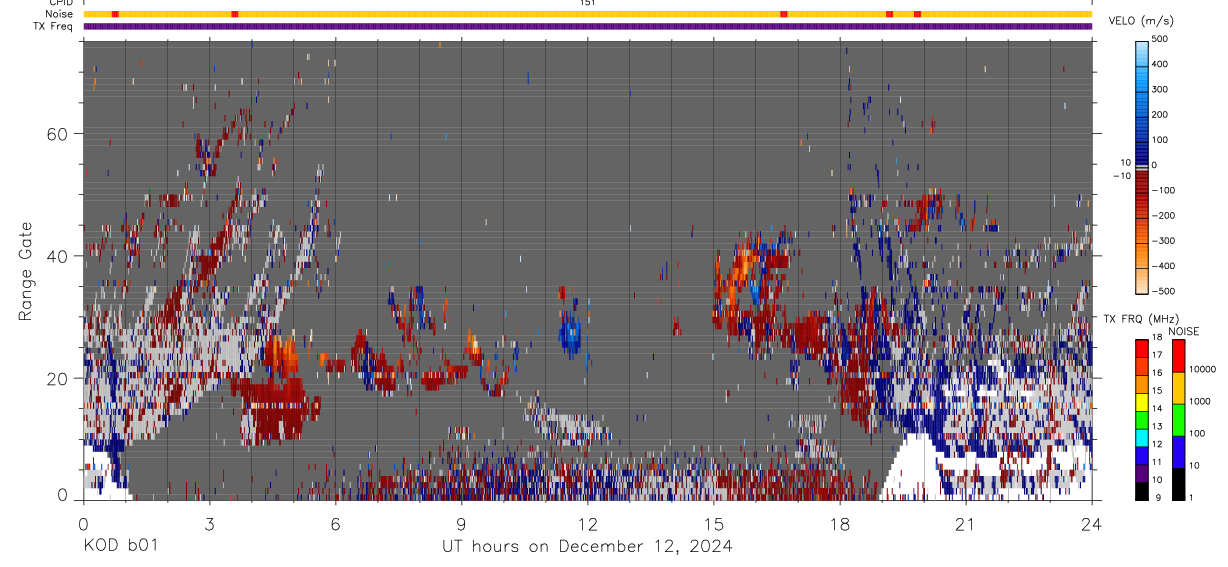Viewport: 1228px width, 567px height.
Task: Click the '6' hour tick label on the time axis
Action: point(335,524)
